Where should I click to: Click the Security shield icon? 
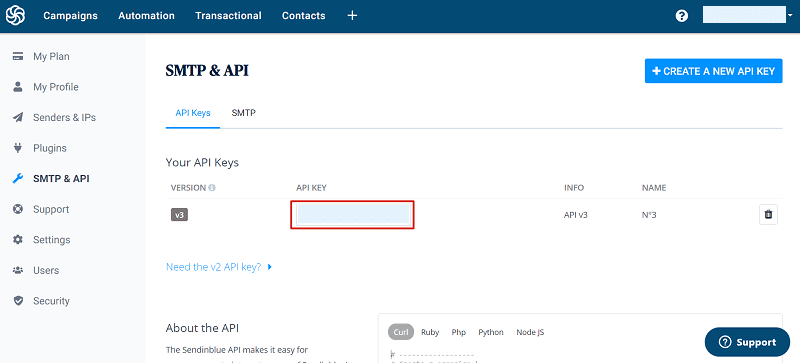coord(18,301)
